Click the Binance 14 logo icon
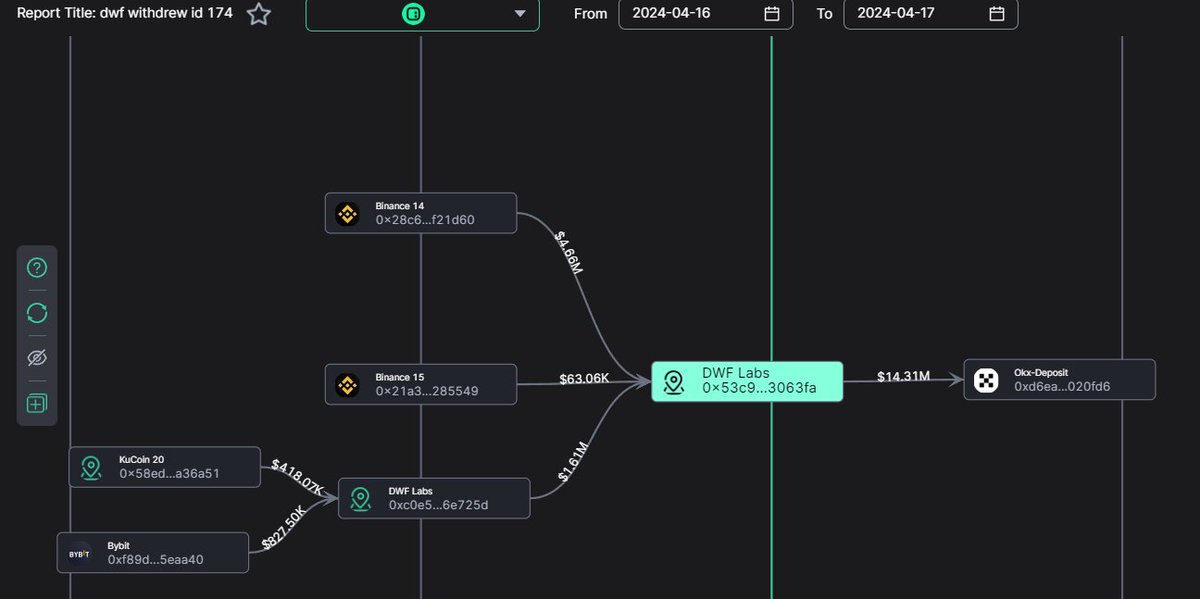Viewport: 1200px width, 599px height. click(x=347, y=214)
